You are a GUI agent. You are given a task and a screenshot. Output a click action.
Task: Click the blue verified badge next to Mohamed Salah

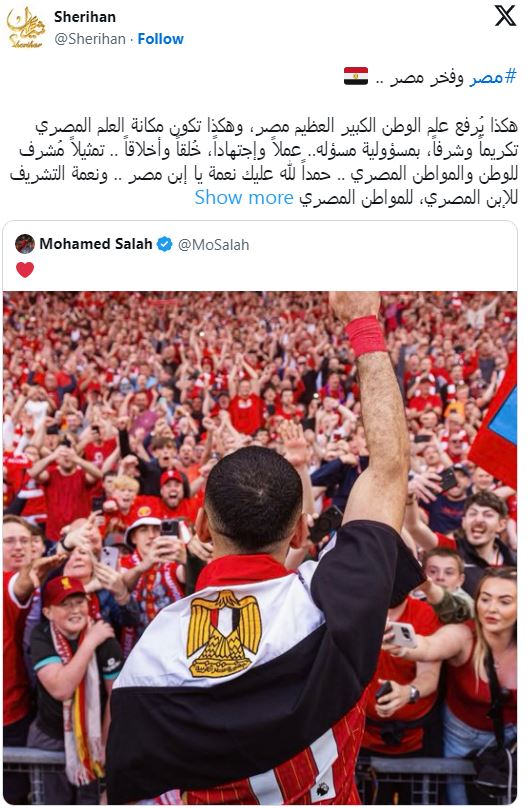164,244
